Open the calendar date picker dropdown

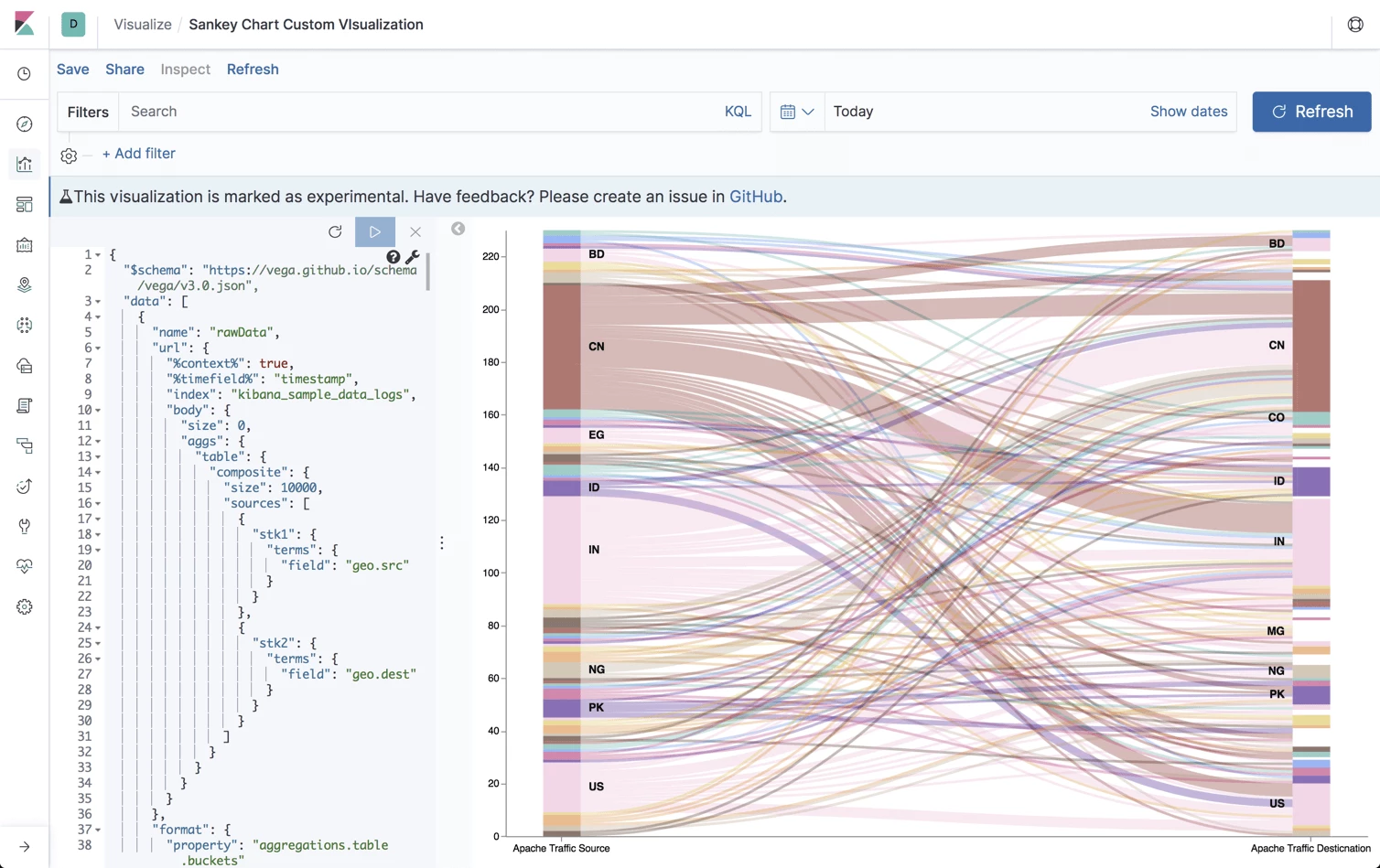click(797, 111)
